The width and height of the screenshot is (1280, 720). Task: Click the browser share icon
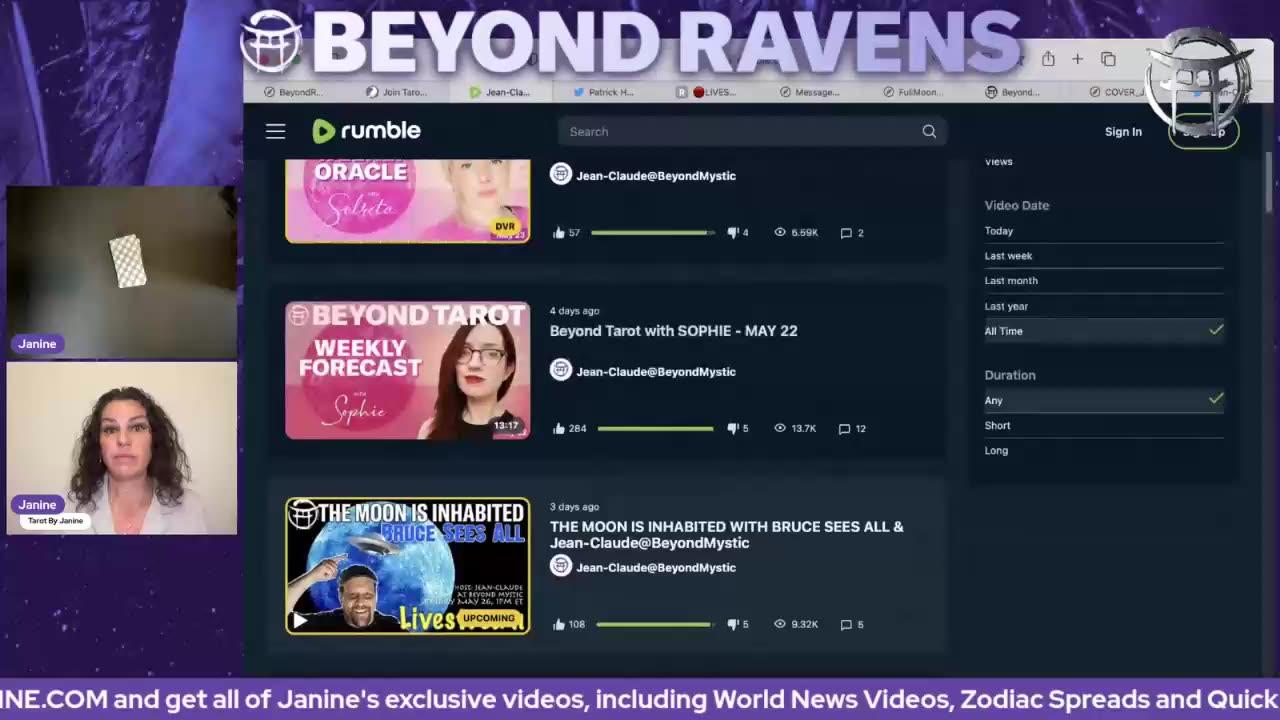point(1047,59)
